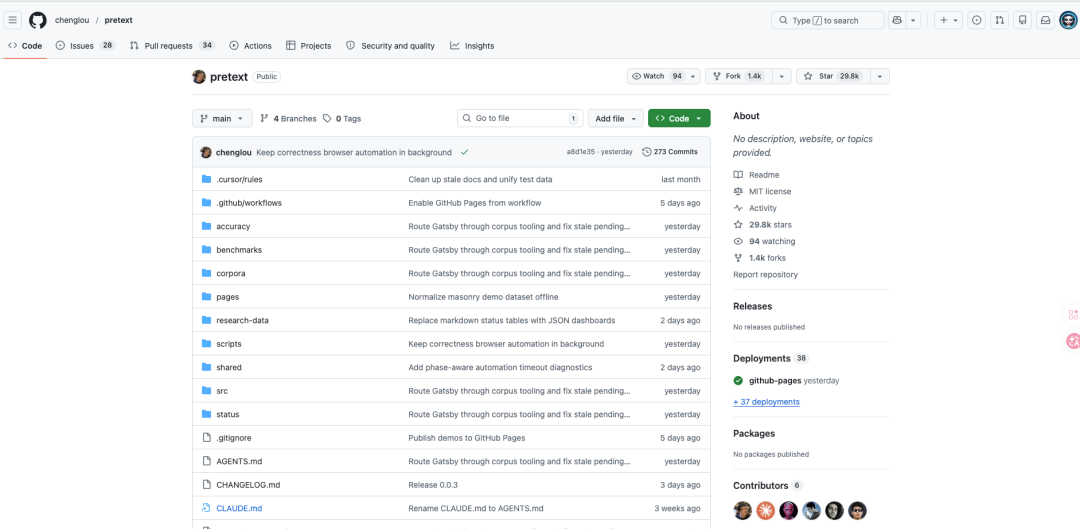Image resolution: width=1080 pixels, height=529 pixels.
Task: Open commit Publish demos to GitHub Pages
Action: [466, 437]
